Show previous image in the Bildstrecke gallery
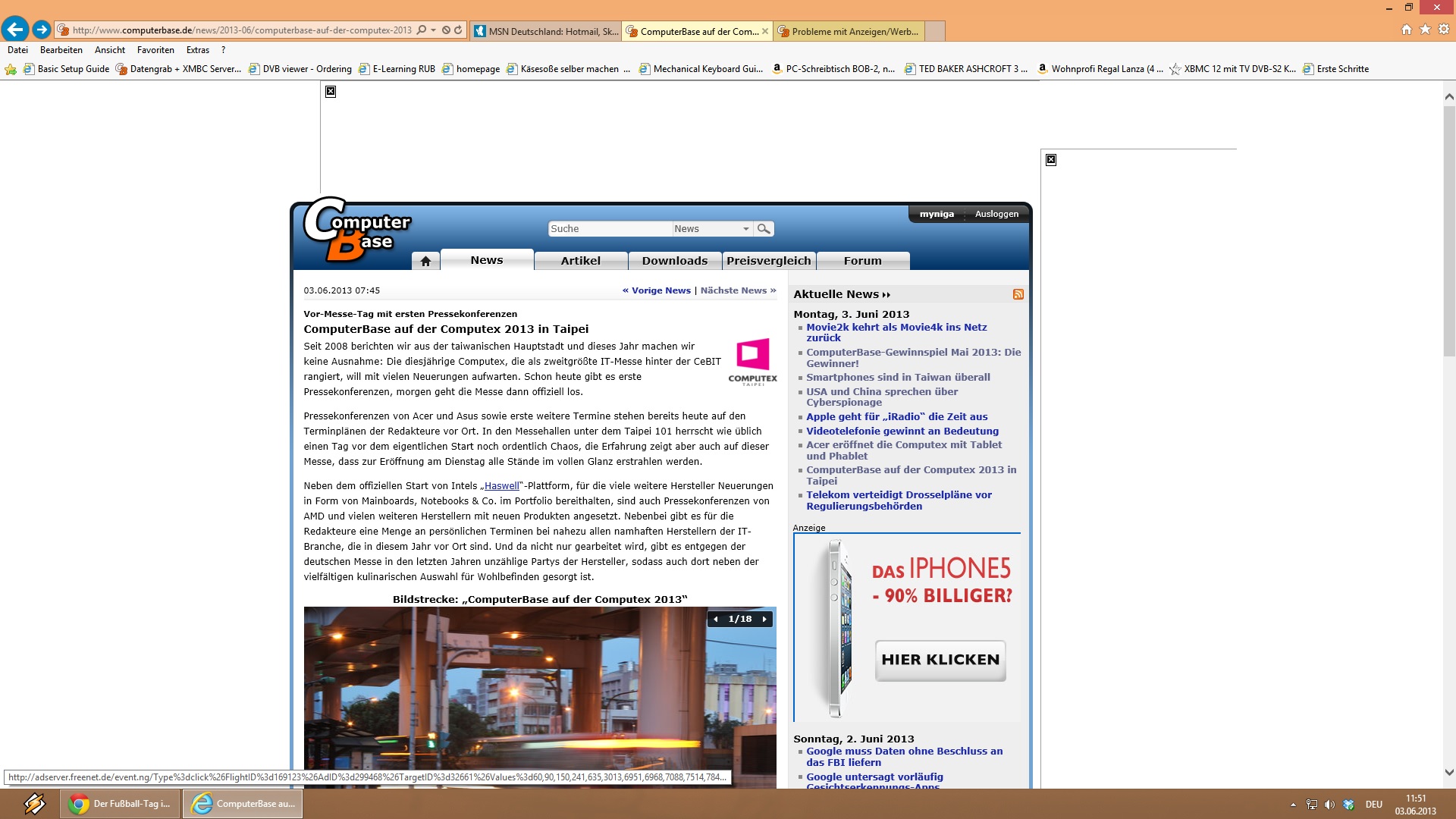This screenshot has width=1456, height=819. [x=715, y=619]
